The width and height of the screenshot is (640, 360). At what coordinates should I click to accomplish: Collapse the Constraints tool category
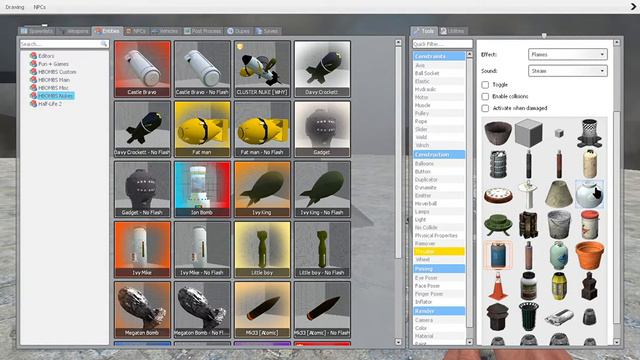[439, 56]
